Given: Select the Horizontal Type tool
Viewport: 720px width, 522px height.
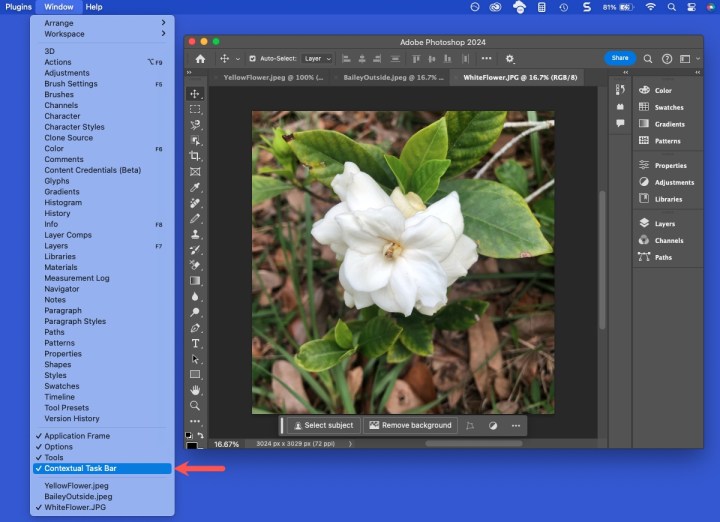Looking at the screenshot, I should 195,343.
